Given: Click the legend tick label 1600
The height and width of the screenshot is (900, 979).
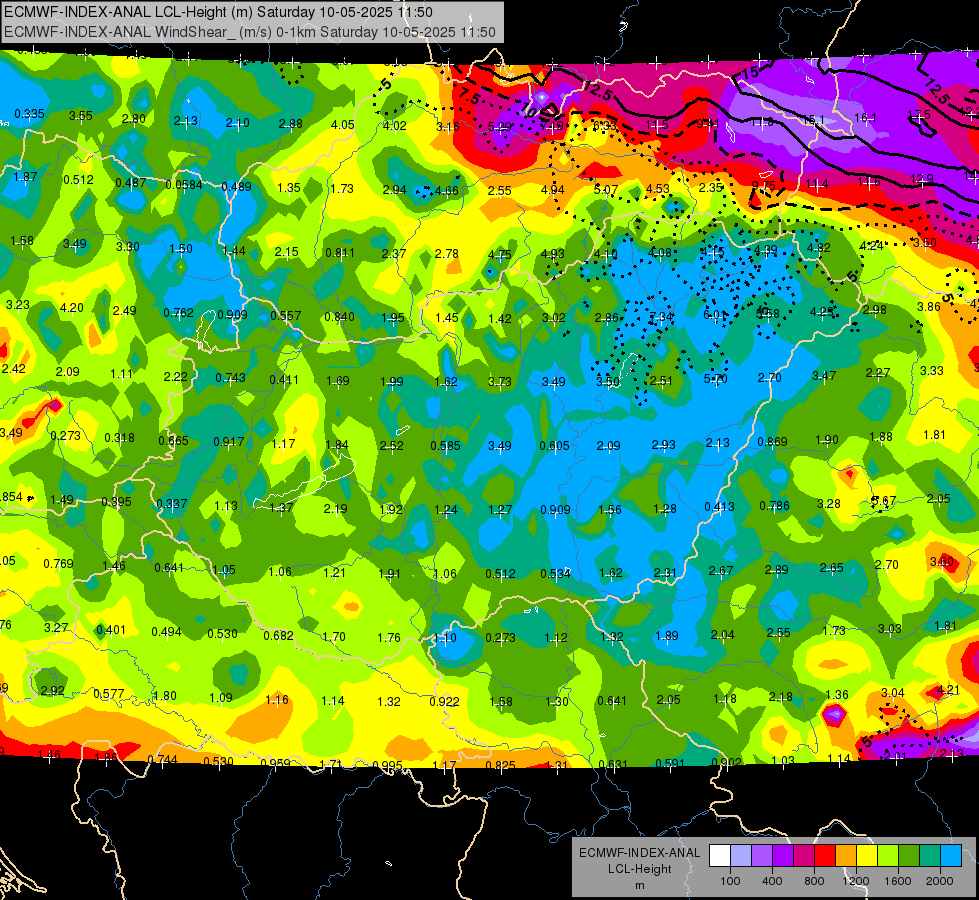Looking at the screenshot, I should (898, 881).
